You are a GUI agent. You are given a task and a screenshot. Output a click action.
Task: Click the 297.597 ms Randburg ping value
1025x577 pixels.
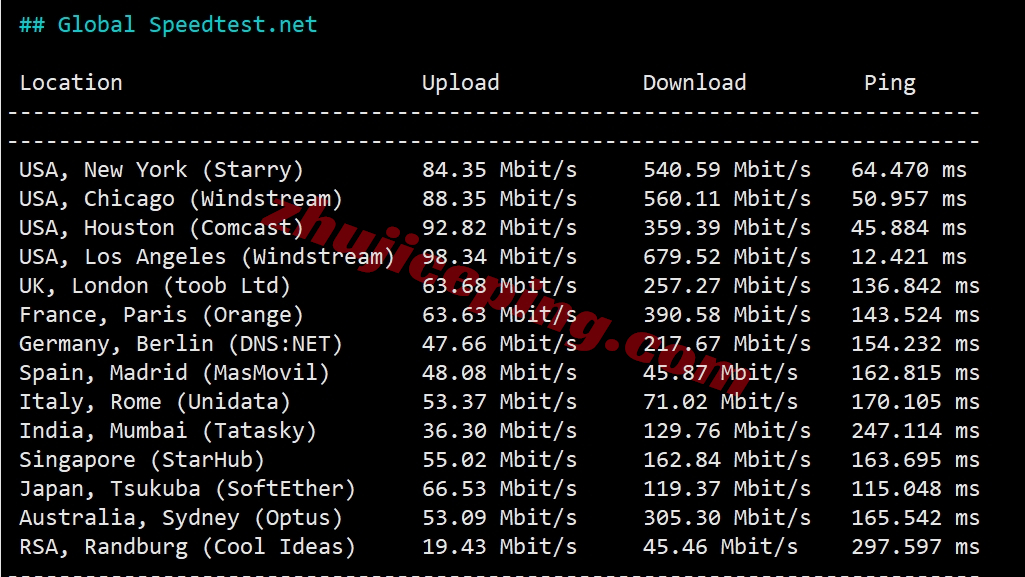tap(915, 546)
